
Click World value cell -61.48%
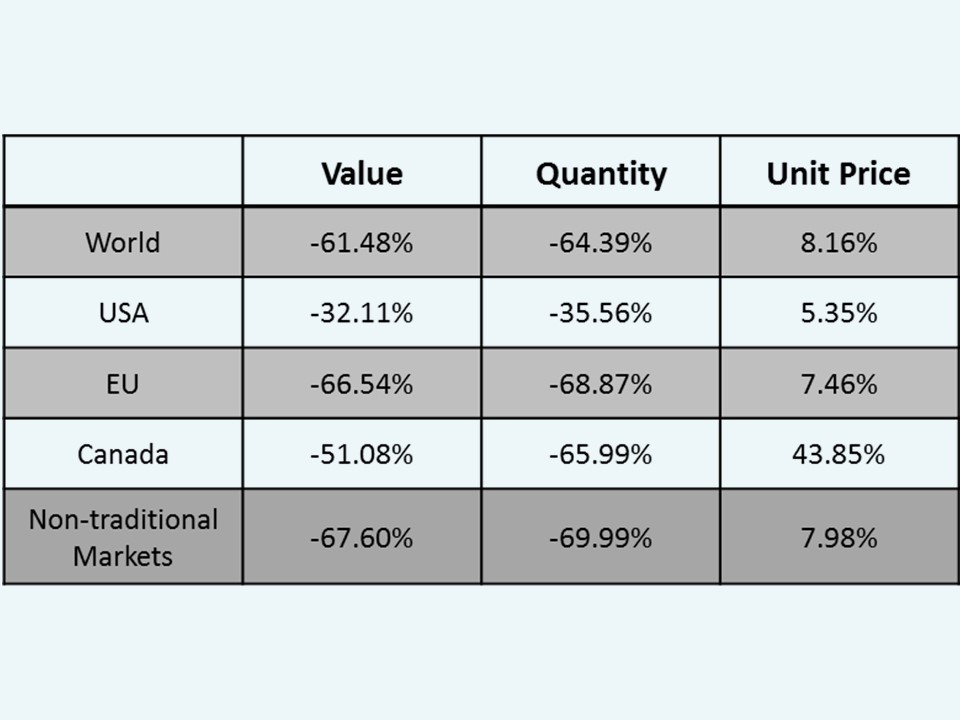click(x=361, y=242)
